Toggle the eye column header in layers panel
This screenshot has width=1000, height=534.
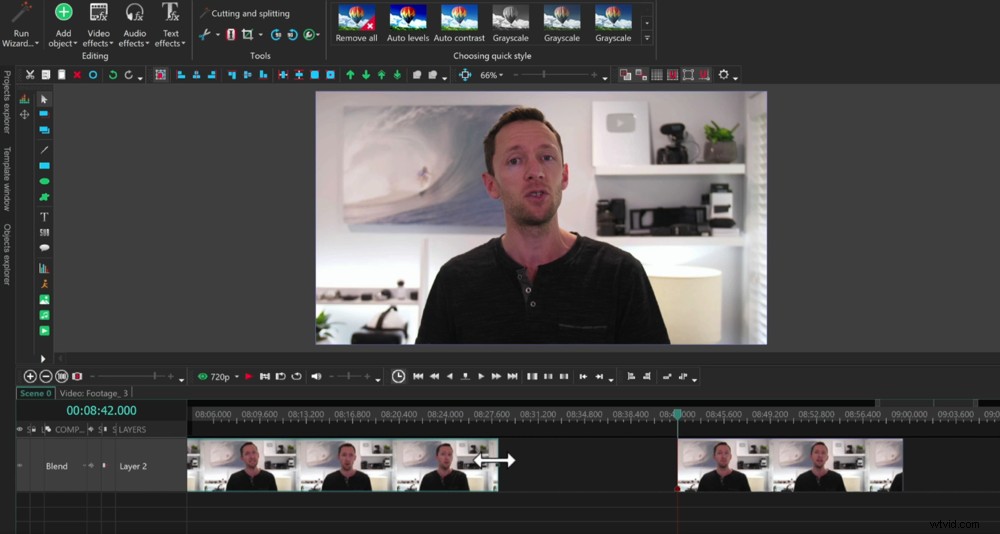[x=20, y=429]
